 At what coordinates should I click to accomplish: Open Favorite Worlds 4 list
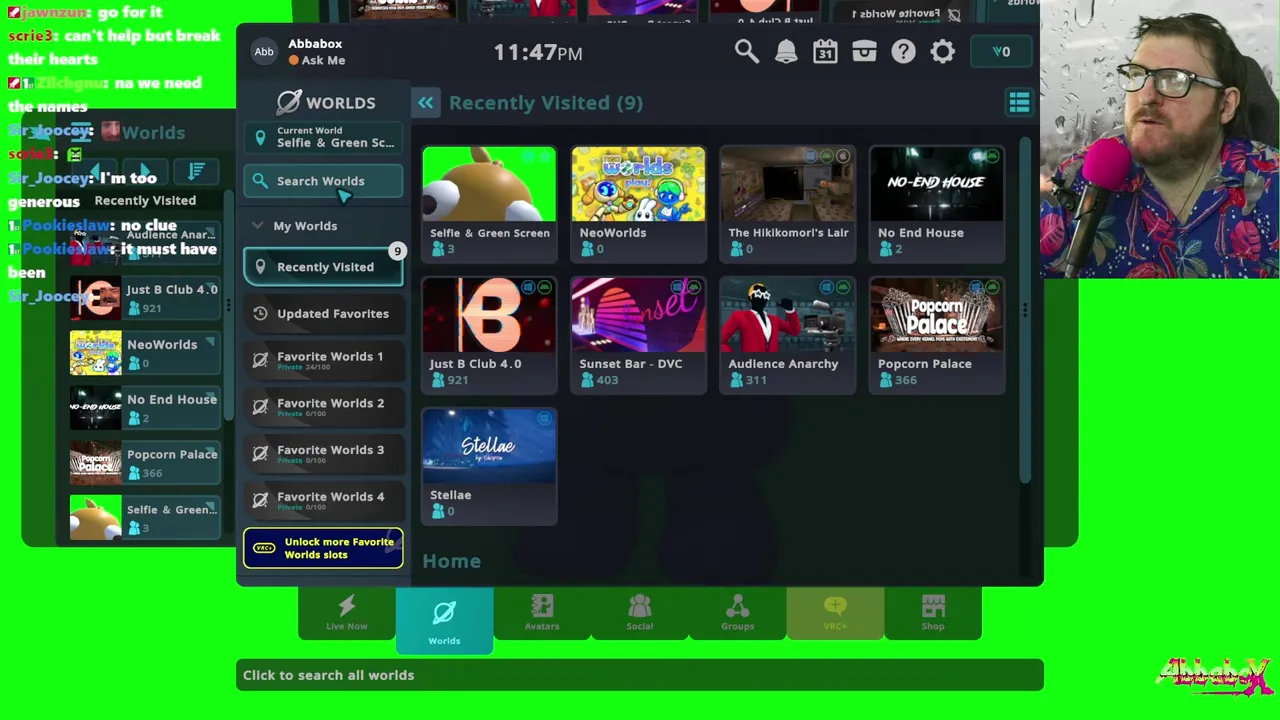pos(323,500)
